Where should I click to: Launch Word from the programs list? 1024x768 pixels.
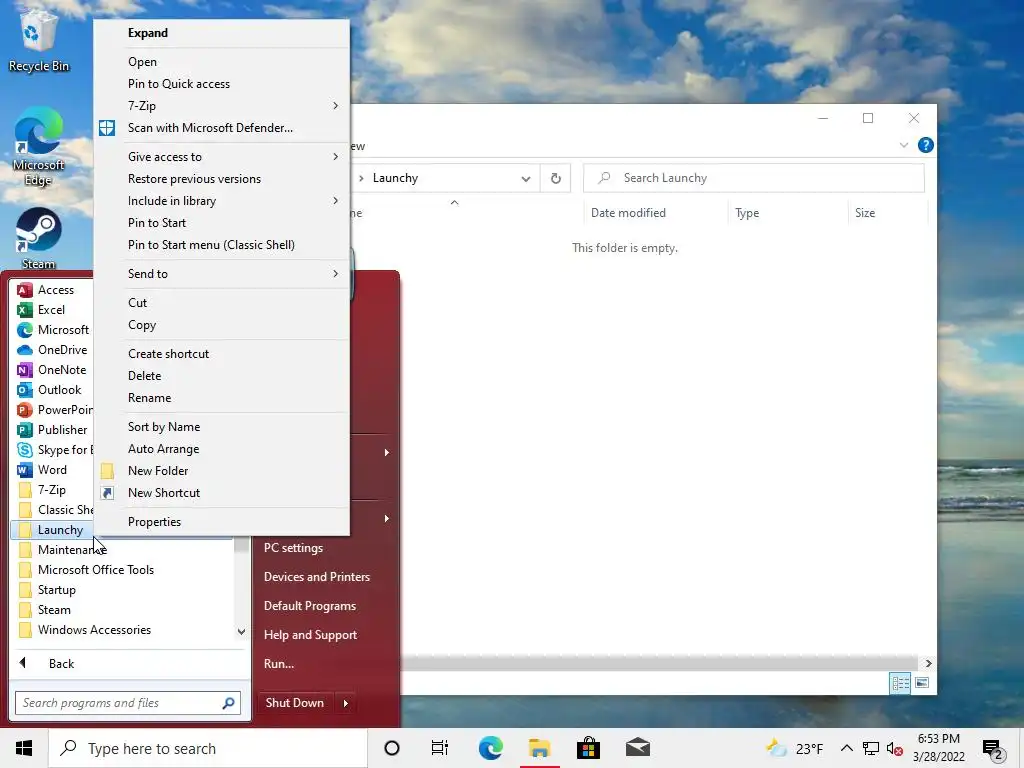point(52,470)
